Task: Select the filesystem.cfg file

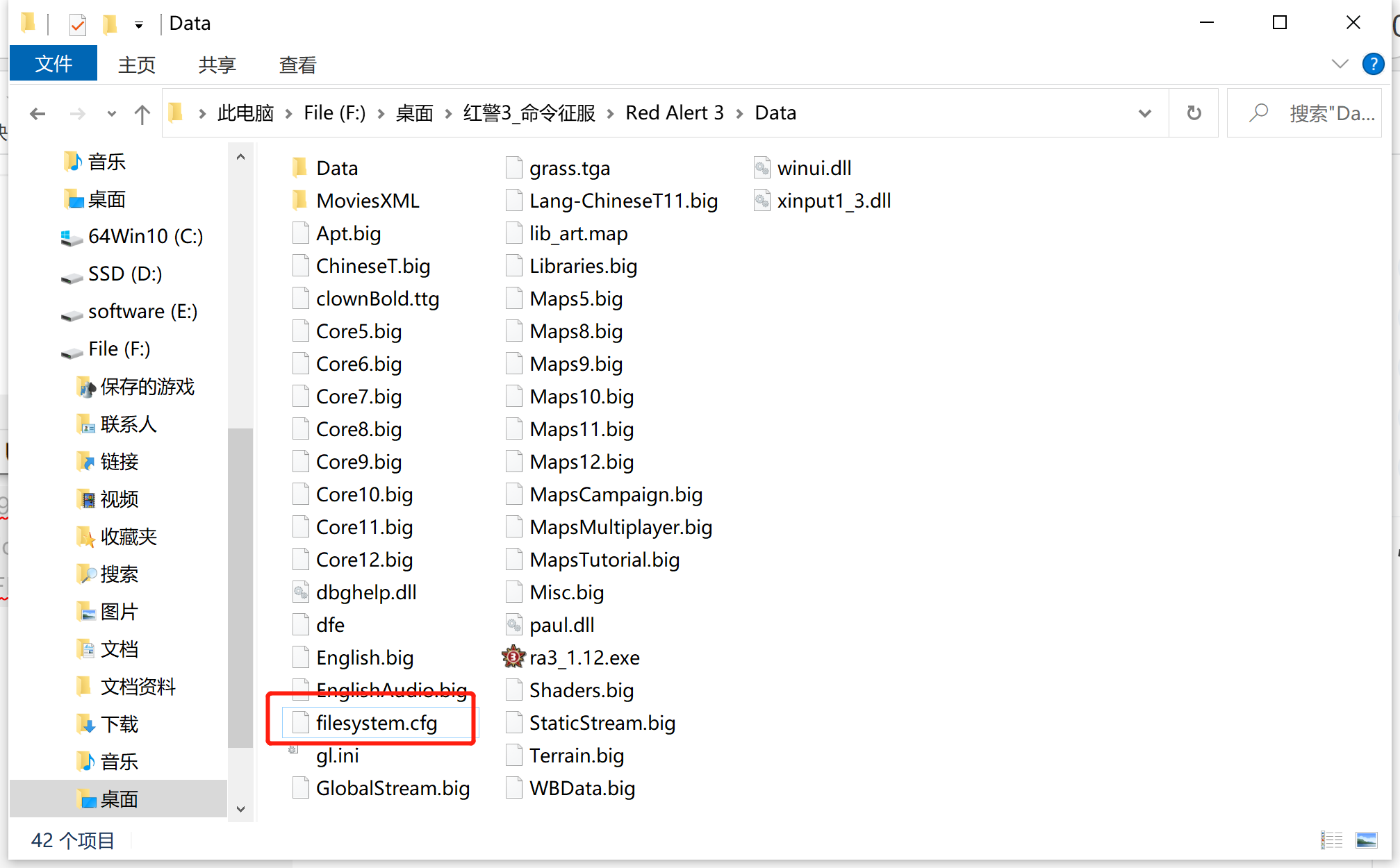Action: (x=376, y=723)
